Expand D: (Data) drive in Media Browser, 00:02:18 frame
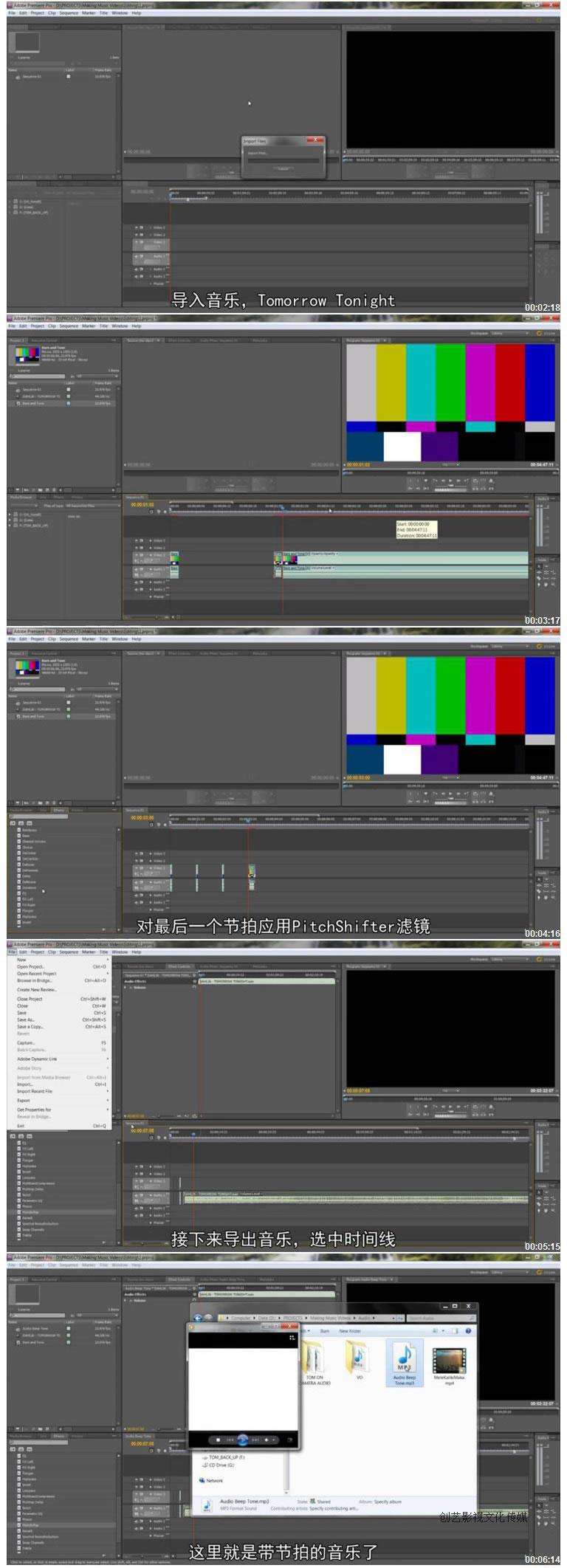Viewport: 567px width, 1568px height. (x=10, y=207)
